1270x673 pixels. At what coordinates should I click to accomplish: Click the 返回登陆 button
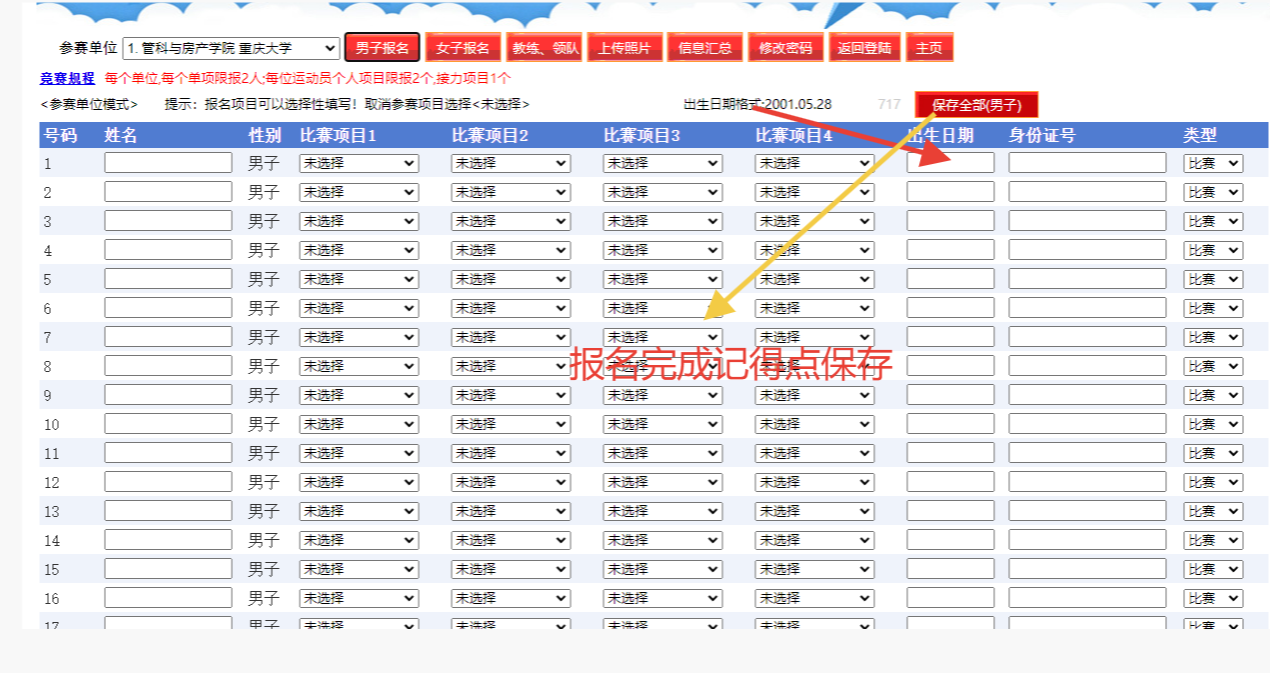coord(865,48)
